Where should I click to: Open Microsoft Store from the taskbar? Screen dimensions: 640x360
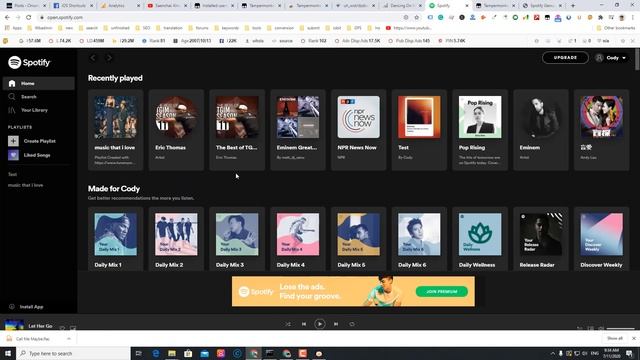point(188,353)
